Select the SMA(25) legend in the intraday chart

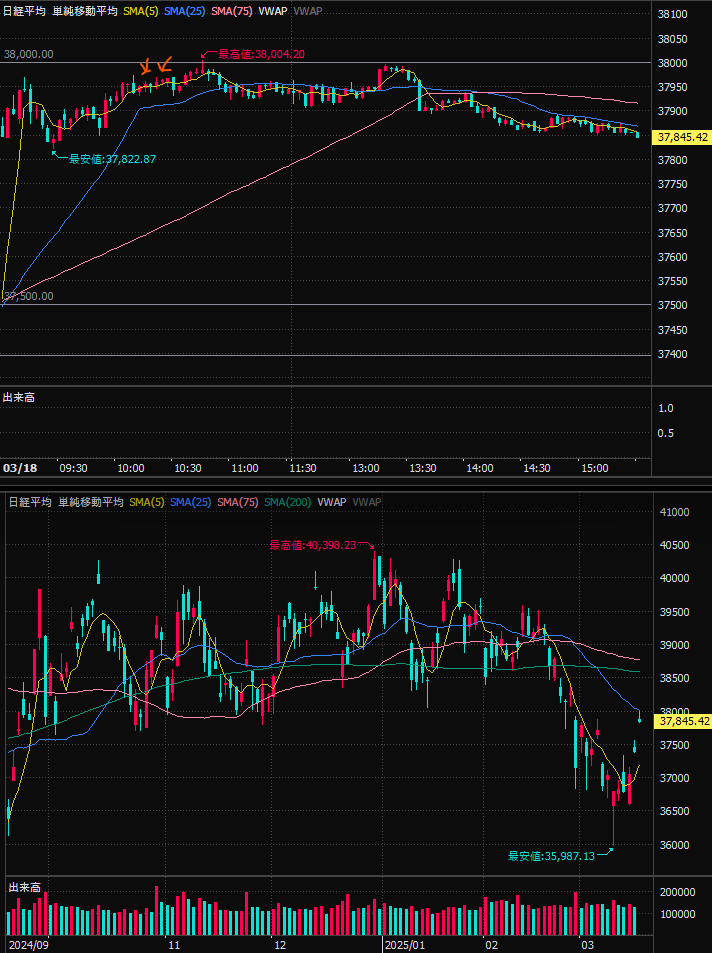(184, 11)
